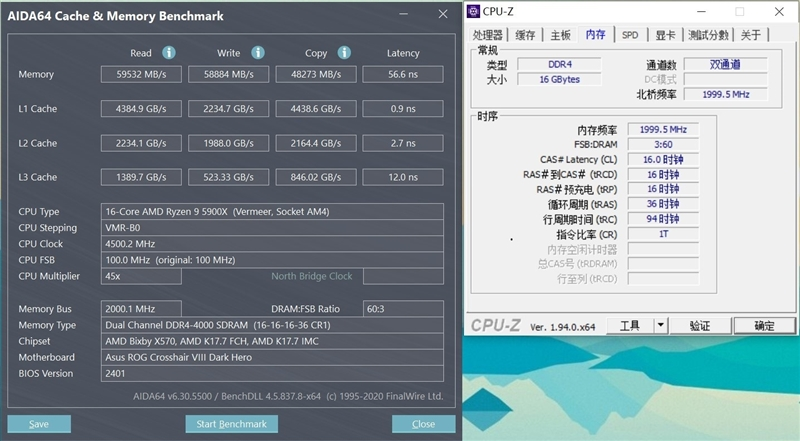Click tRC value 94 时钟

663,219
